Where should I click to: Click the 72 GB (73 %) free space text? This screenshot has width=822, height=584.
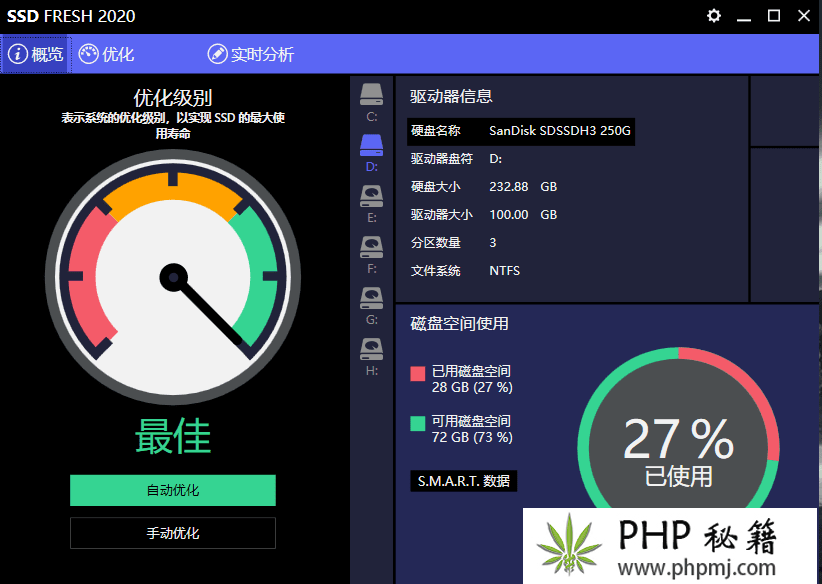(x=472, y=437)
